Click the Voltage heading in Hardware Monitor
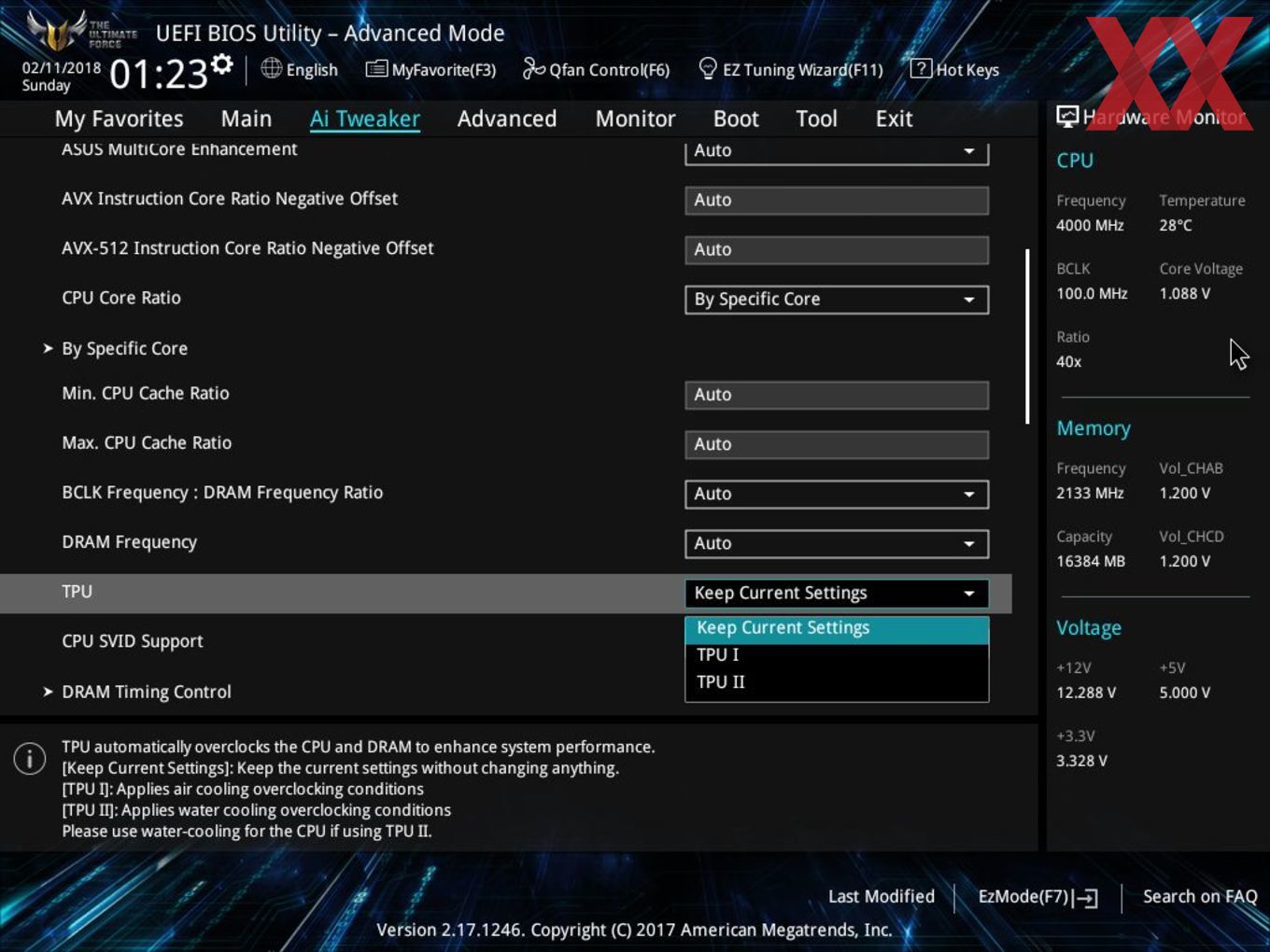Screen dimensions: 1270x952 (1089, 628)
